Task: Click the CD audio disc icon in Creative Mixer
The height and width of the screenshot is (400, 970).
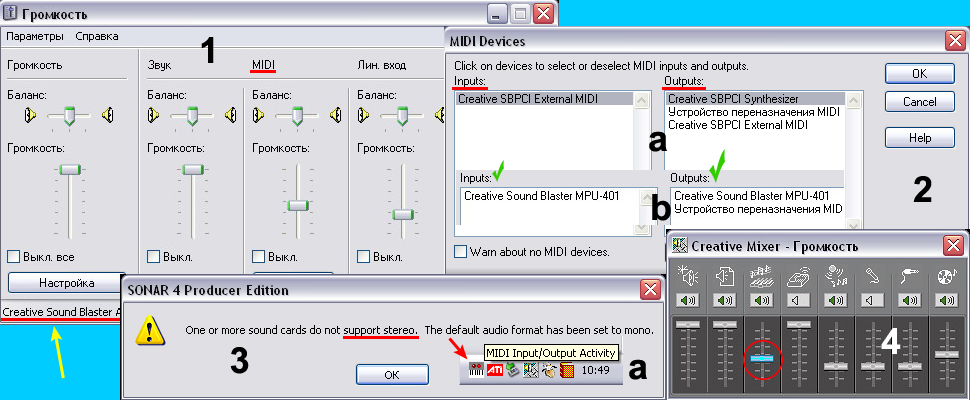Action: (946, 278)
